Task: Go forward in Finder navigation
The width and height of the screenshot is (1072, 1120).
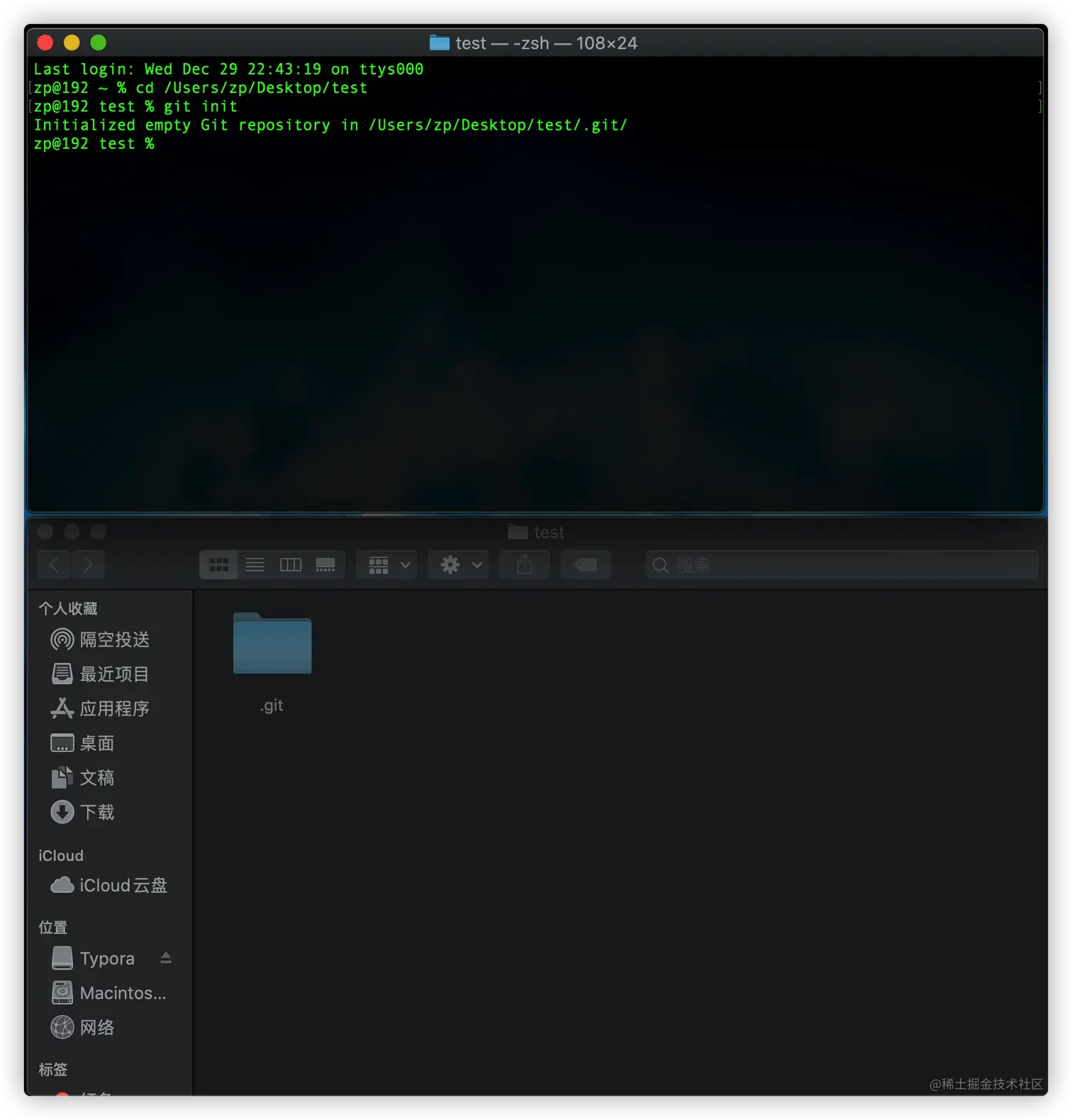Action: (x=89, y=565)
